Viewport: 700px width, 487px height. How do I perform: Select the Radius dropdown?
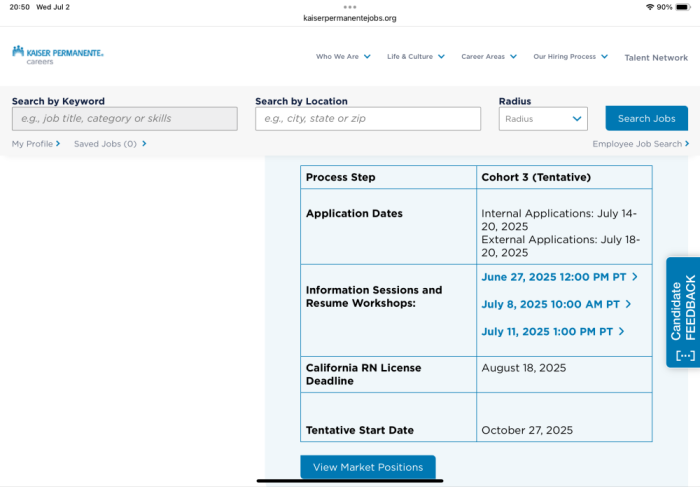[543, 119]
